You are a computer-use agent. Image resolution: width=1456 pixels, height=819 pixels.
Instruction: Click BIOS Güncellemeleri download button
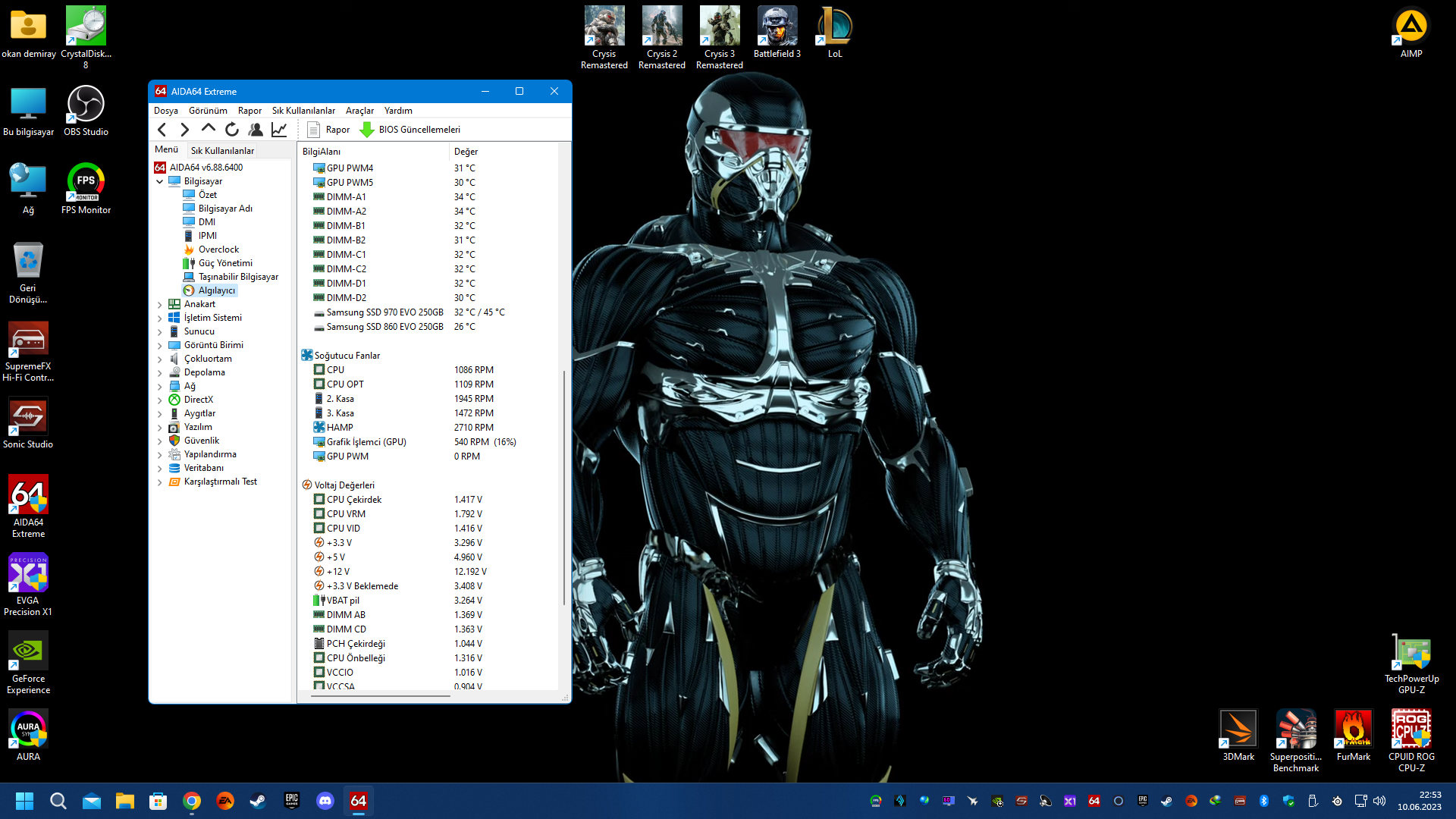[410, 130]
